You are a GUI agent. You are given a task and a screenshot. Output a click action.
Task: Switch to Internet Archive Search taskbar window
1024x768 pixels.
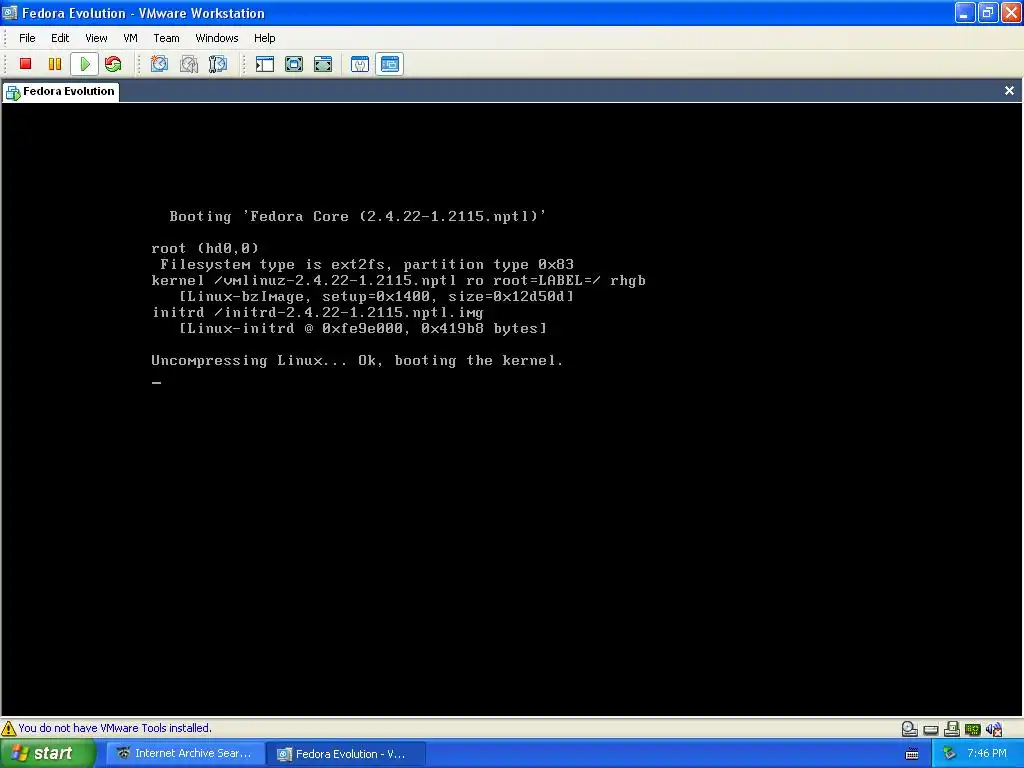(x=185, y=754)
